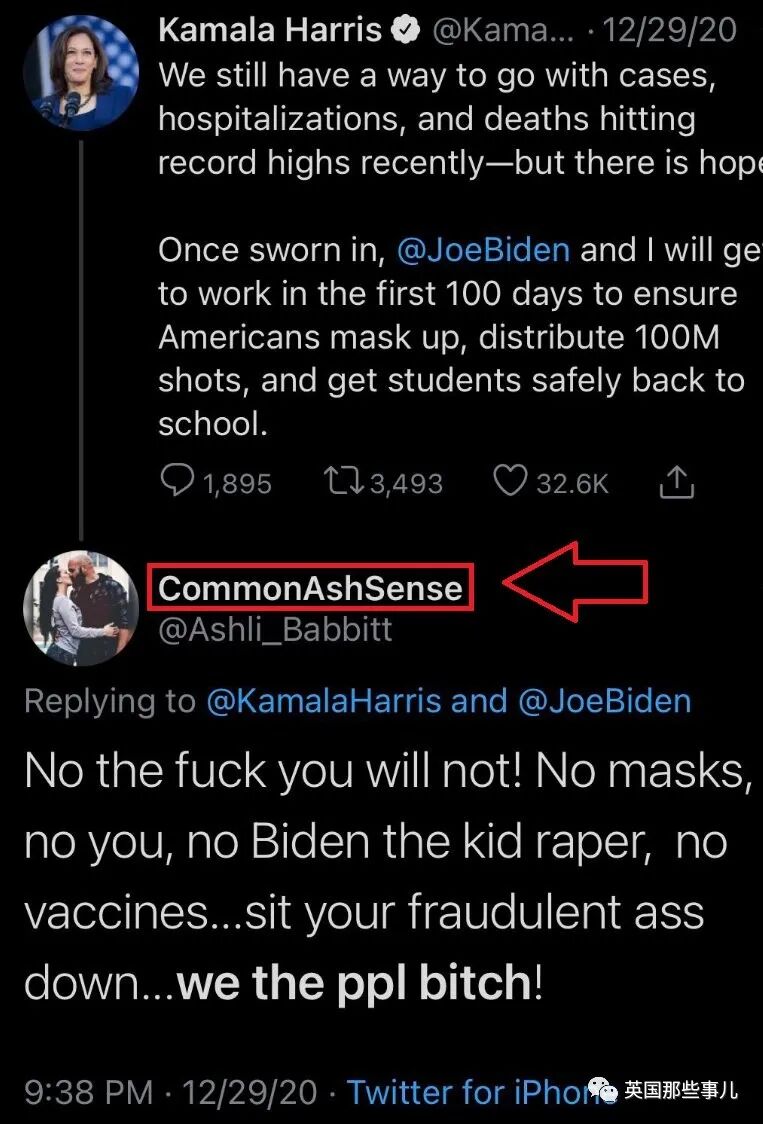Screen dimensions: 763x1124
Task: Open the share icon on Harris's tweet
Action: pyautogui.click(x=677, y=483)
